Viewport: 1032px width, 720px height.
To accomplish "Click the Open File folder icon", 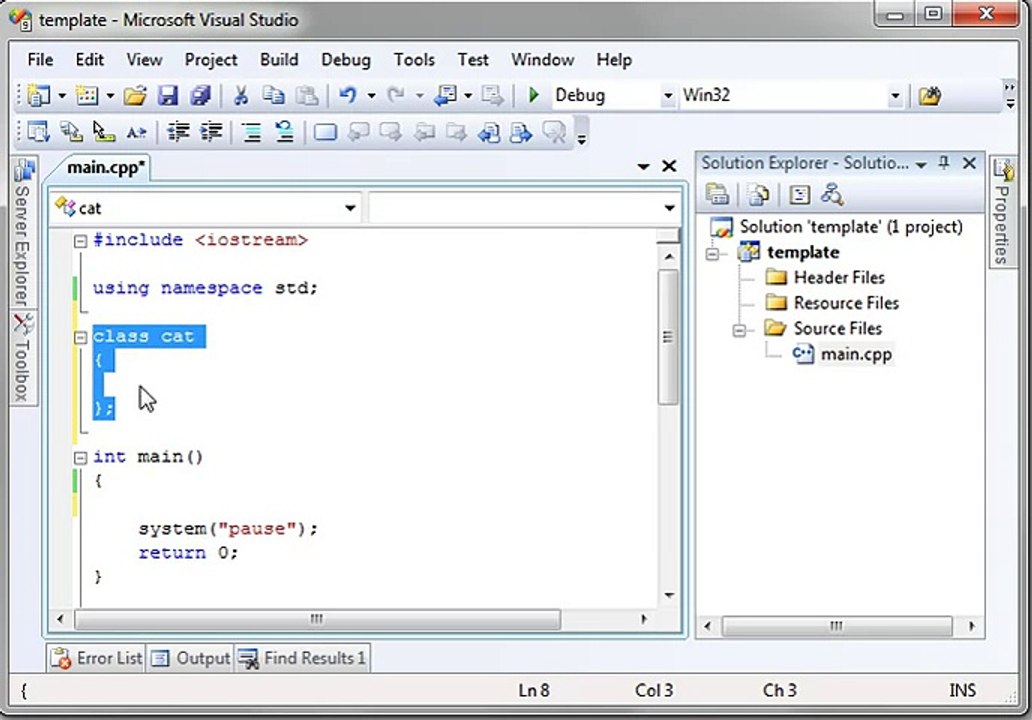I will (135, 96).
